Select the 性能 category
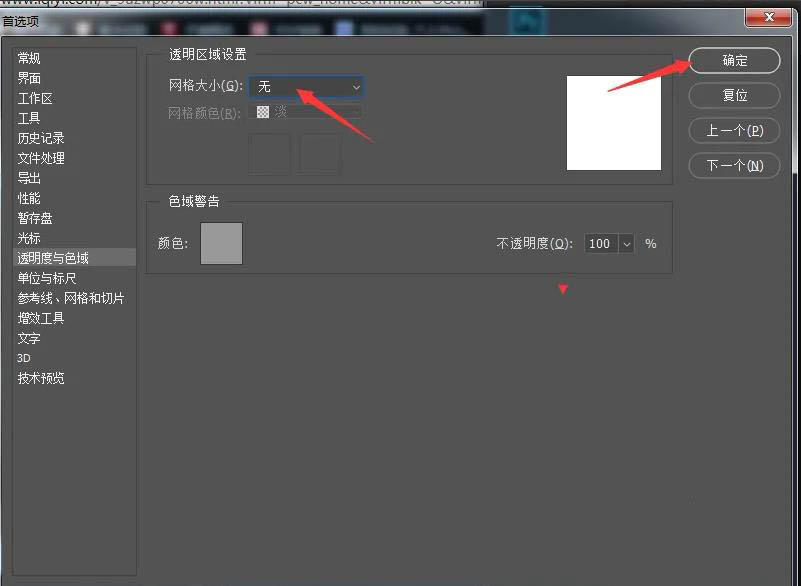Image resolution: width=801 pixels, height=586 pixels. pos(29,198)
